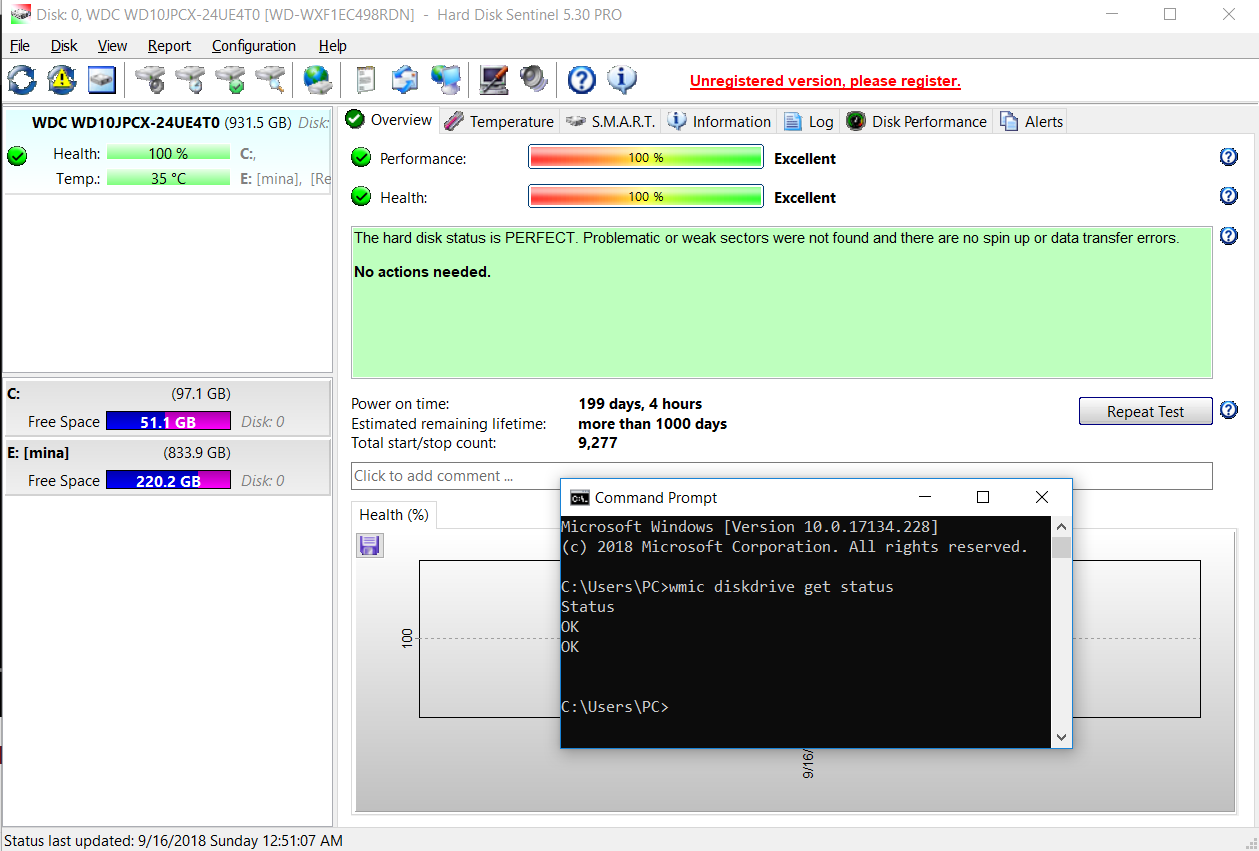
Task: Click the disk with clock test icon
Action: pos(190,80)
